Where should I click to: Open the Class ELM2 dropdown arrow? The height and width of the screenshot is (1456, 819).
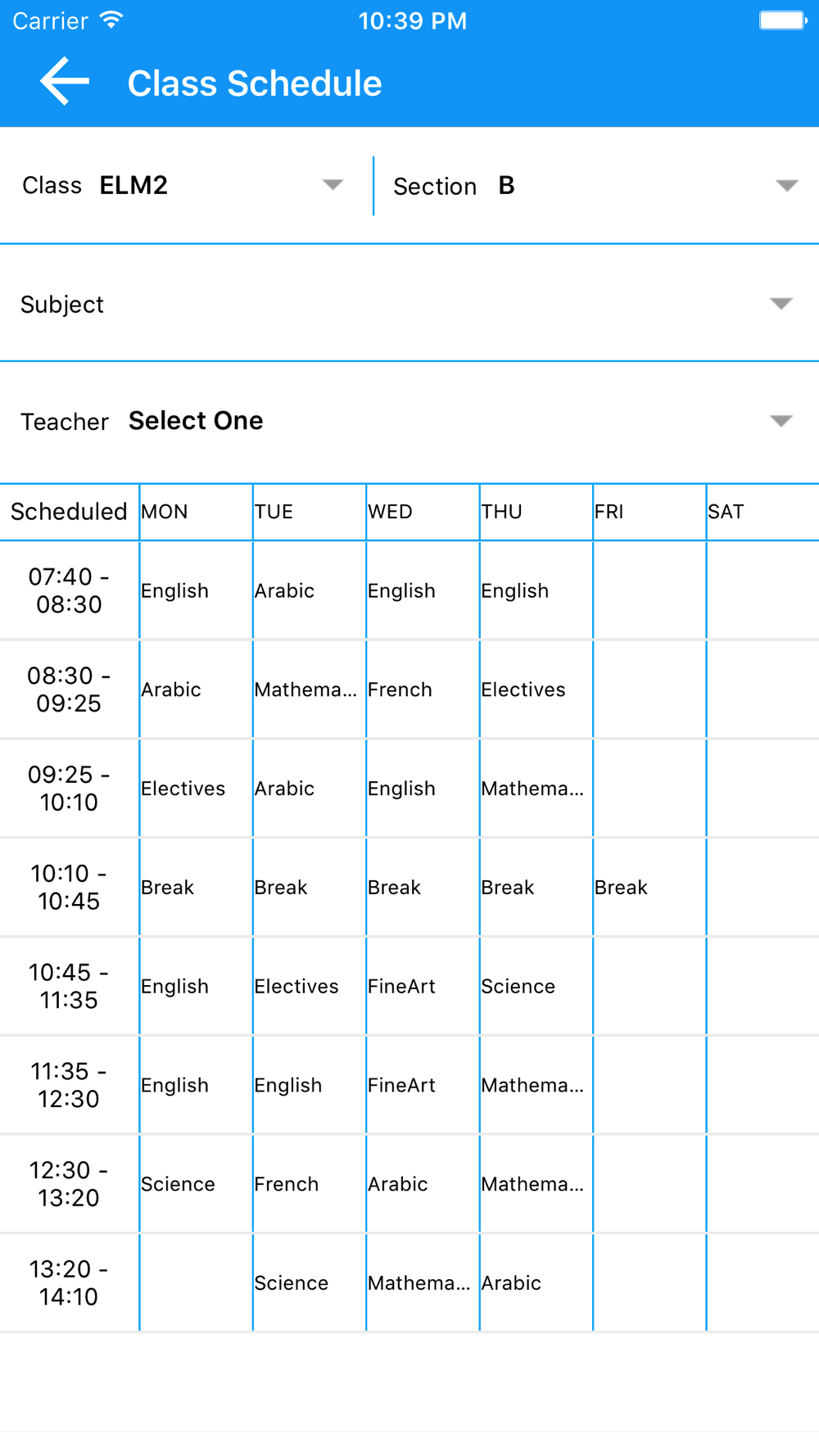point(333,185)
